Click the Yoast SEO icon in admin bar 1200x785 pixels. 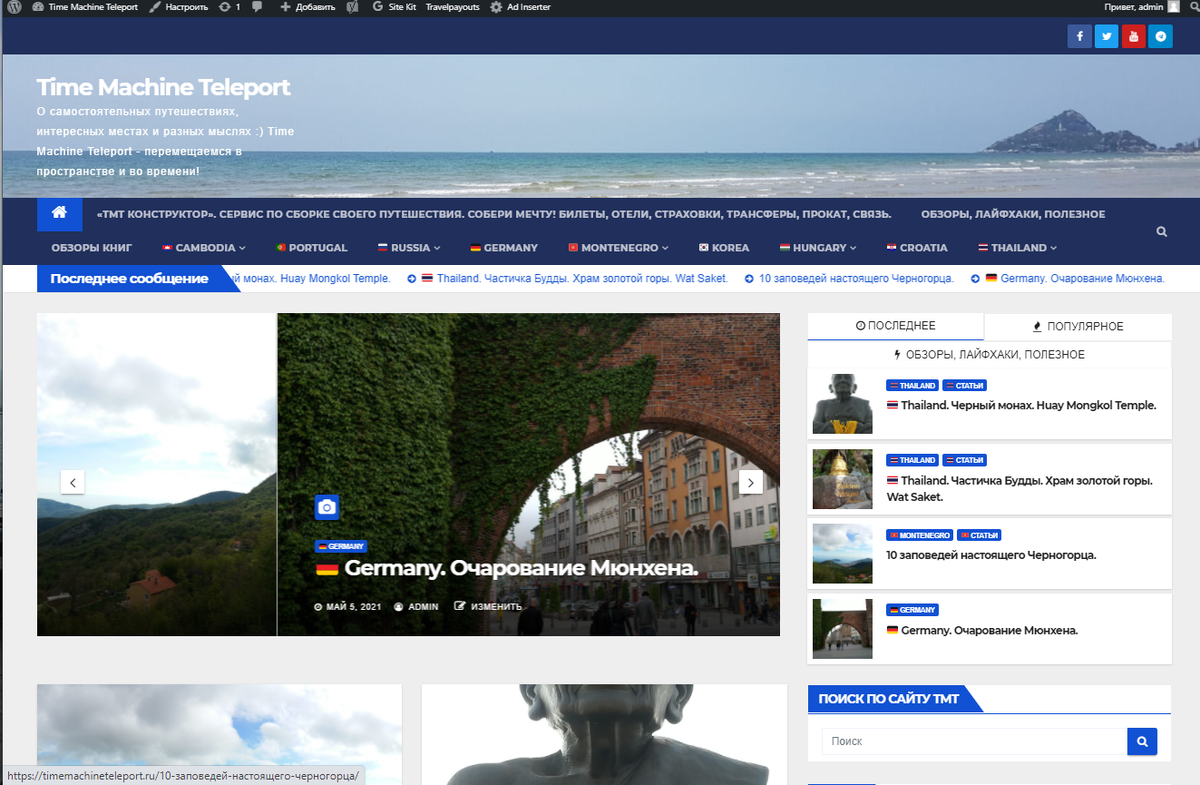point(353,7)
